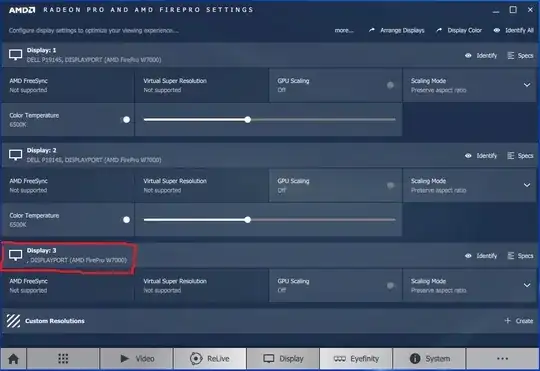Screen dimensions: 540x371
Task: Go to the System tab
Action: point(429,359)
